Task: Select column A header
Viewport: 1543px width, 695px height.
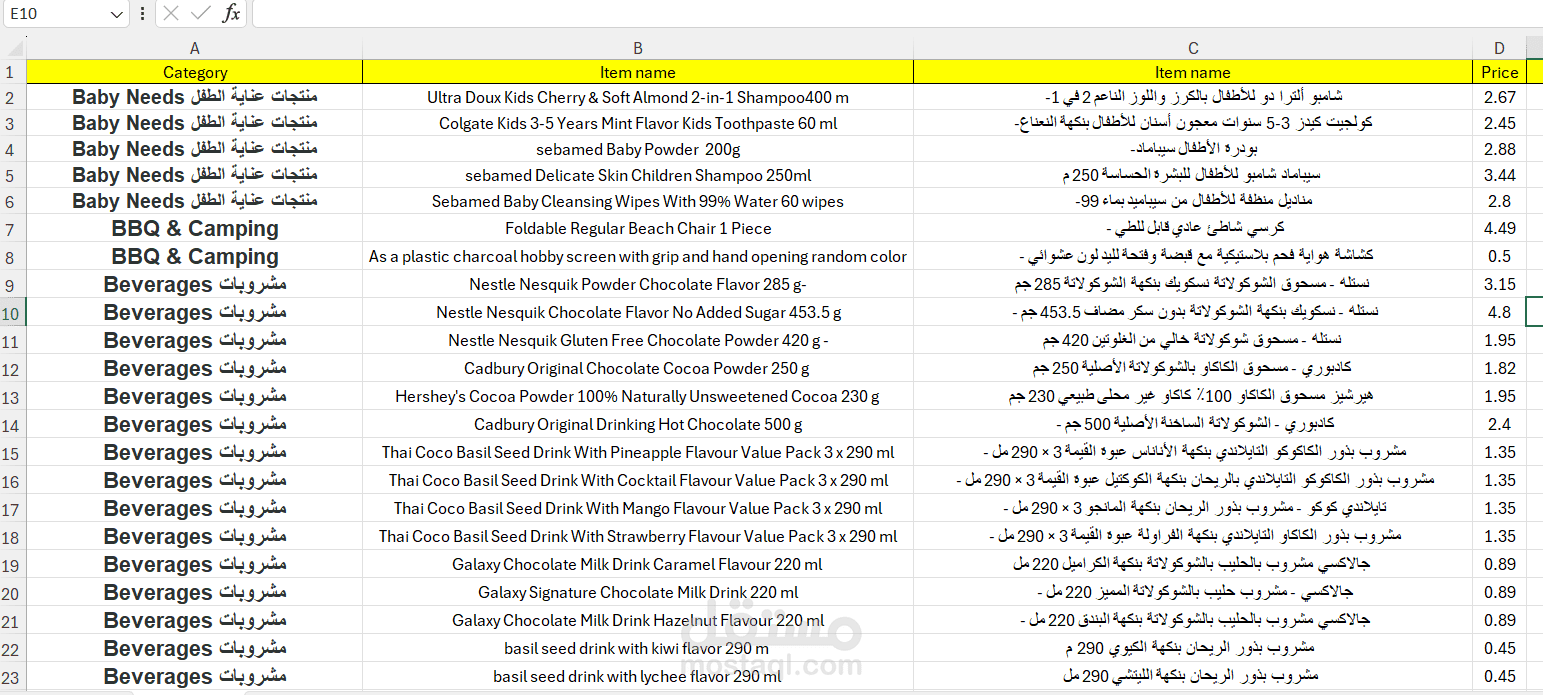Action: (194, 48)
